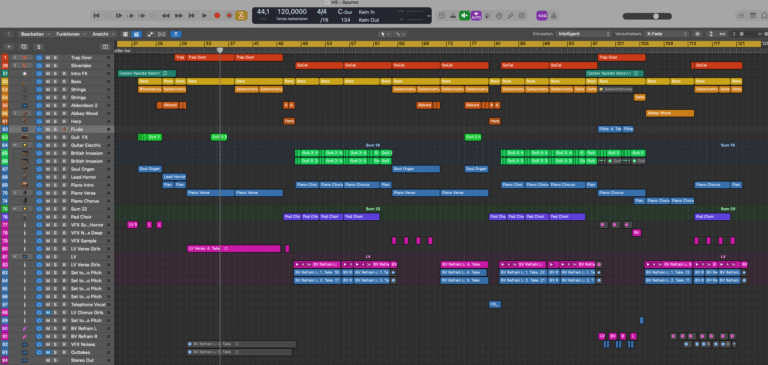Image resolution: width=768 pixels, height=365 pixels.
Task: Start playback with the Play button
Action: point(205,16)
